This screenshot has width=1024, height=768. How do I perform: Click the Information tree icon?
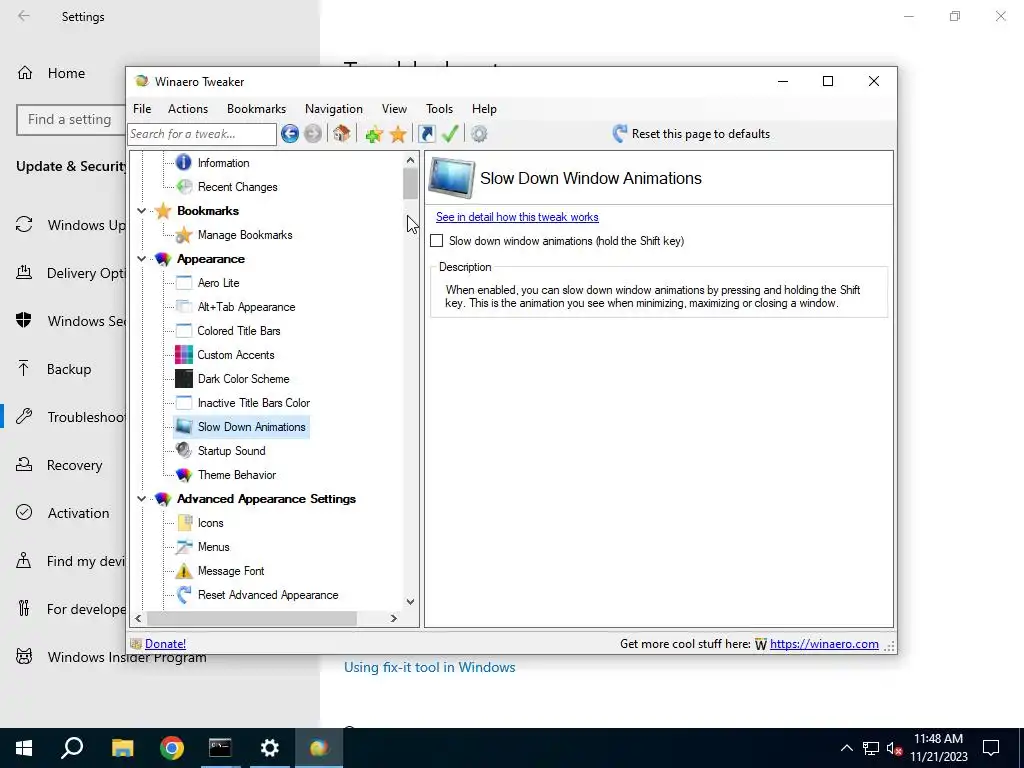tap(184, 163)
